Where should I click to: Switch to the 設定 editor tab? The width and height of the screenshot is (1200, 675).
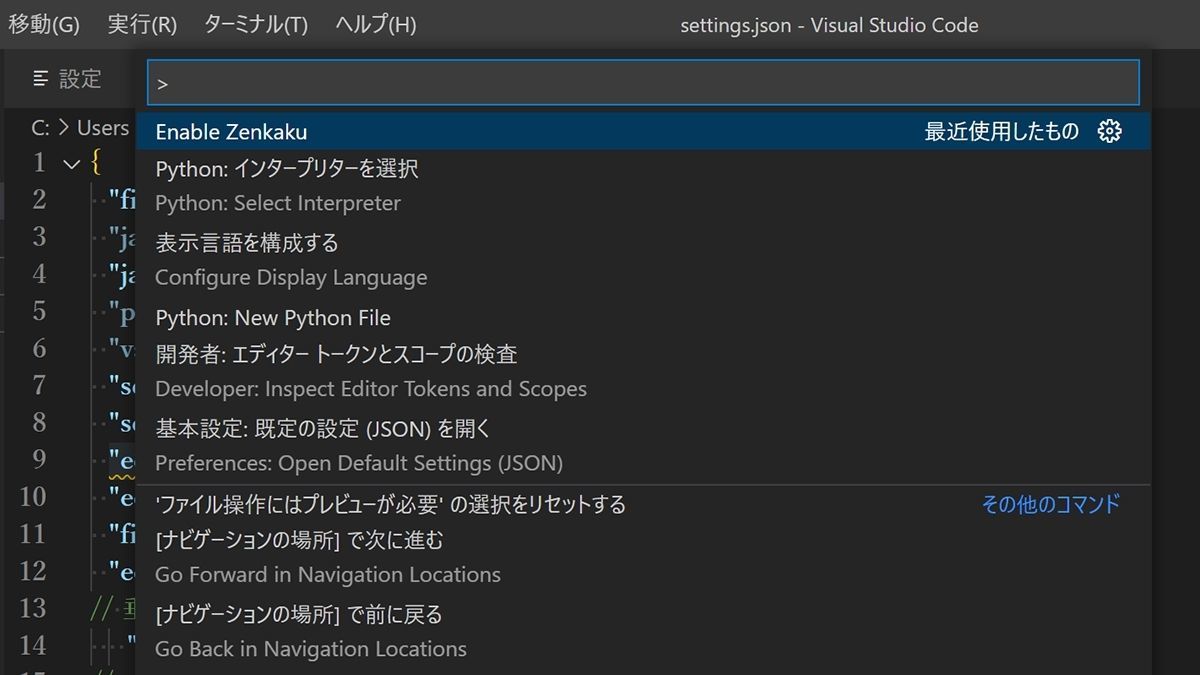tap(67, 79)
